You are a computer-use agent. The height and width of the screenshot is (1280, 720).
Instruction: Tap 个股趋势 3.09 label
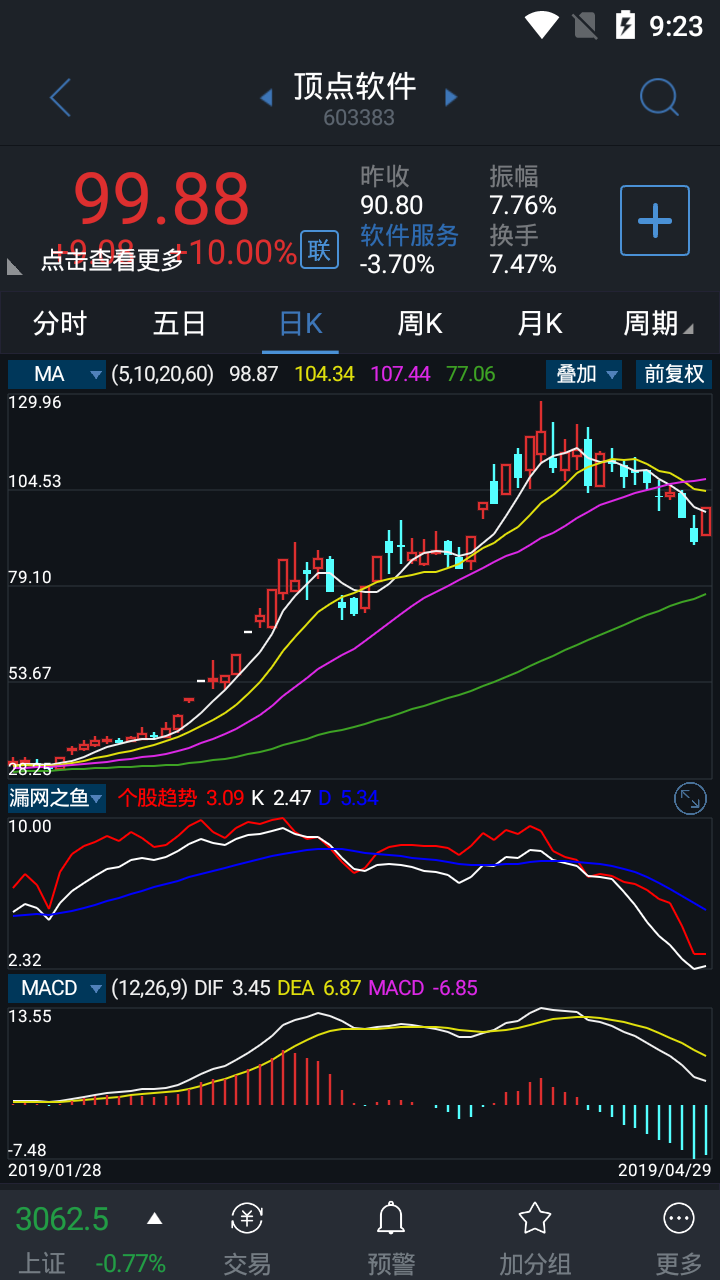[x=180, y=798]
